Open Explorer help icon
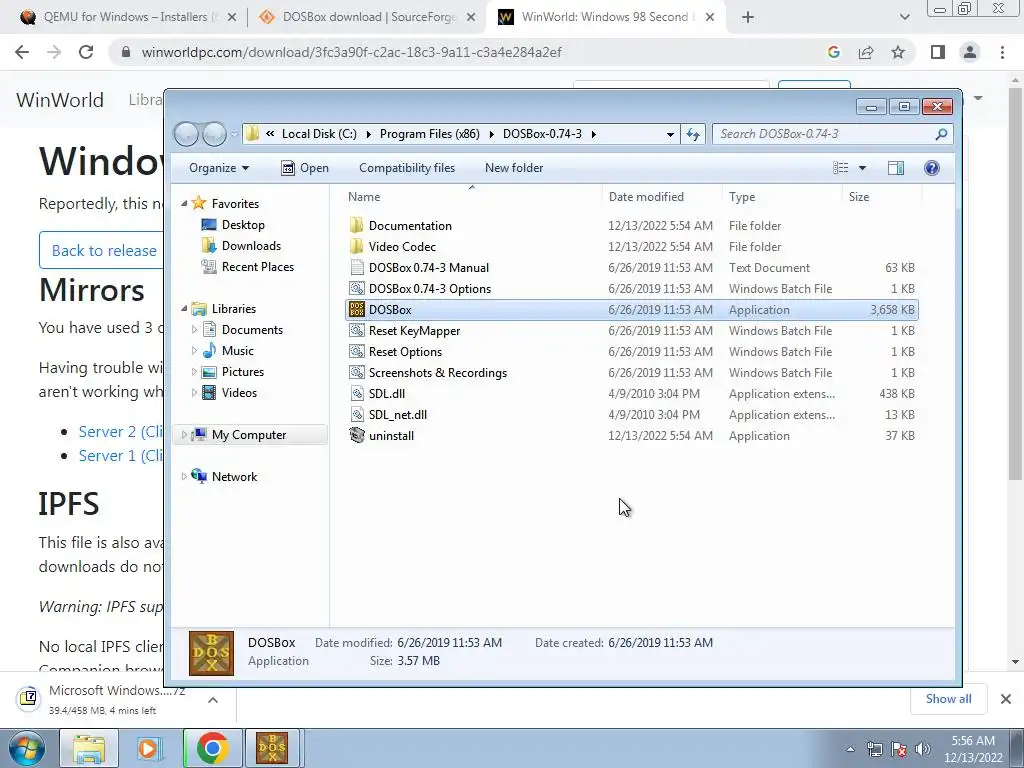The width and height of the screenshot is (1024, 768). coord(932,168)
